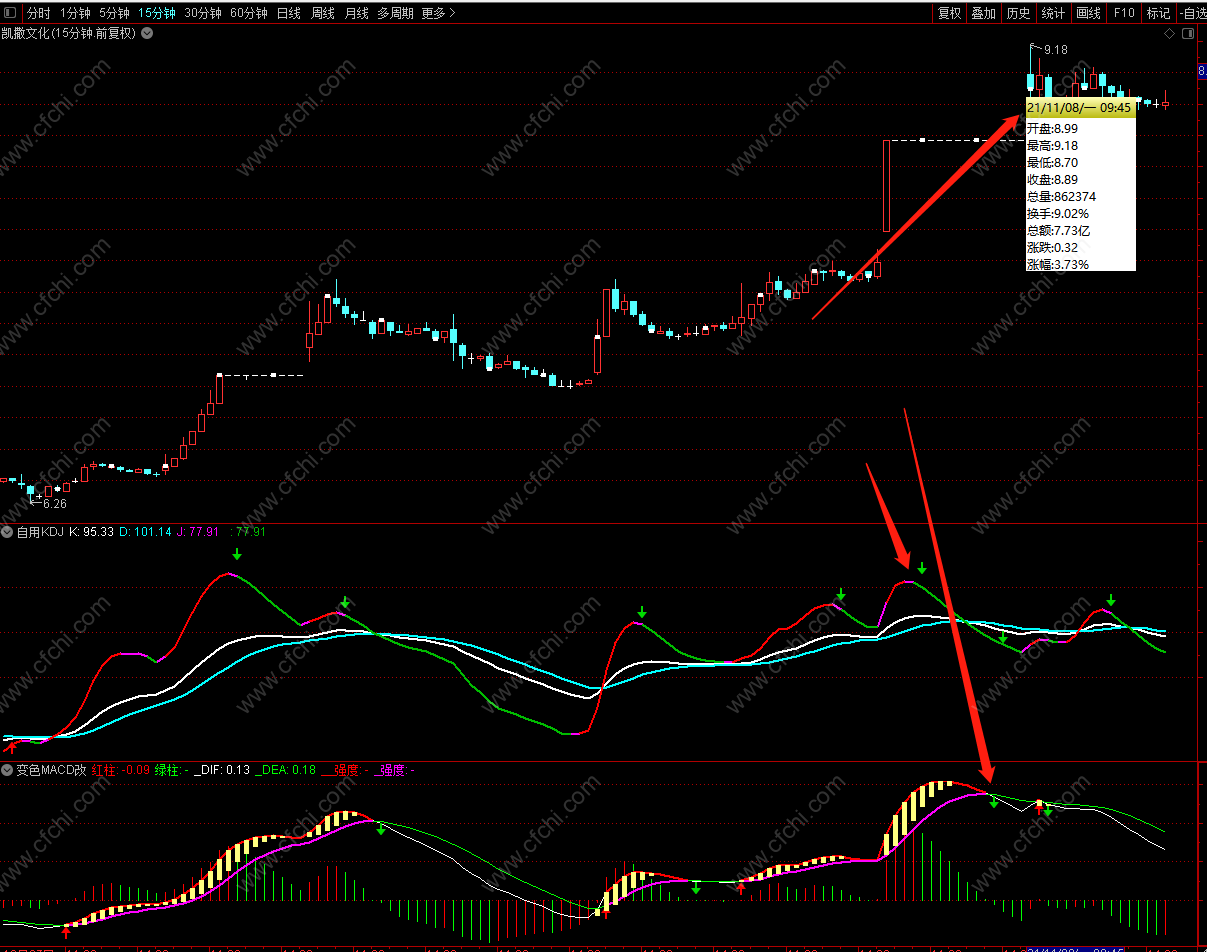Click the 9.18 high price label
Screen dimensions: 1207x952
[x=1055, y=49]
